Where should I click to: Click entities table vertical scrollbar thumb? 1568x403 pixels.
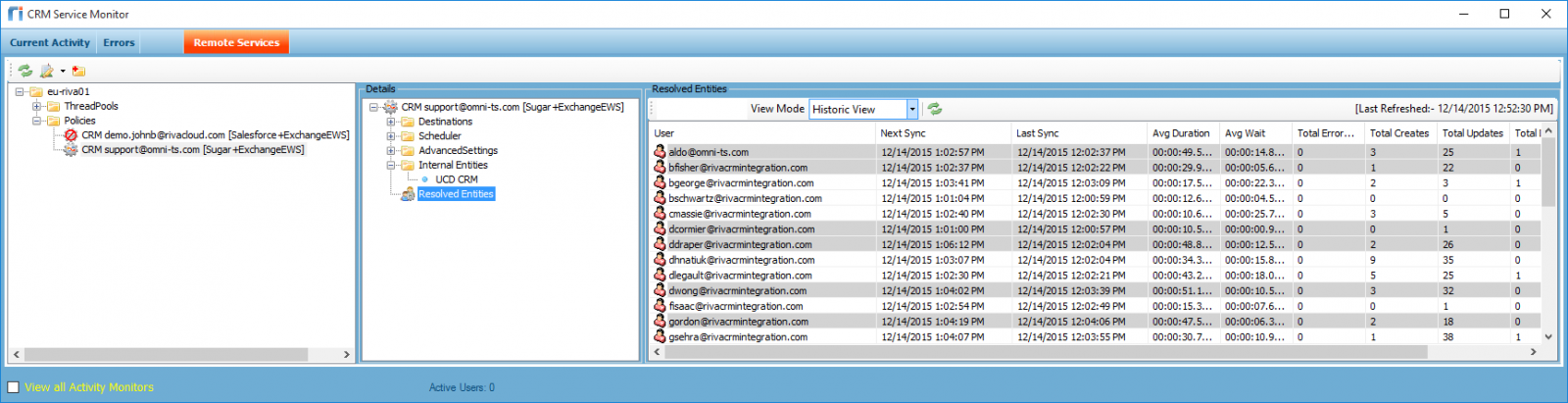click(1548, 172)
